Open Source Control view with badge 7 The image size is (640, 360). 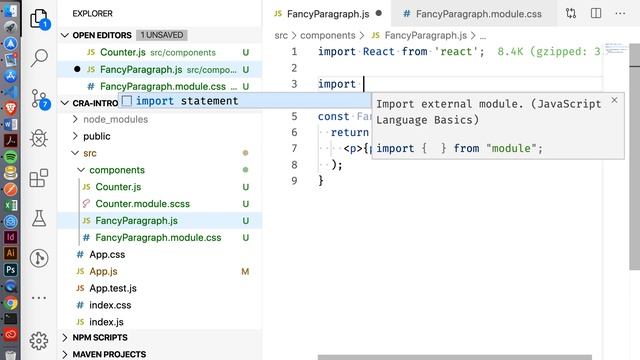pos(40,99)
